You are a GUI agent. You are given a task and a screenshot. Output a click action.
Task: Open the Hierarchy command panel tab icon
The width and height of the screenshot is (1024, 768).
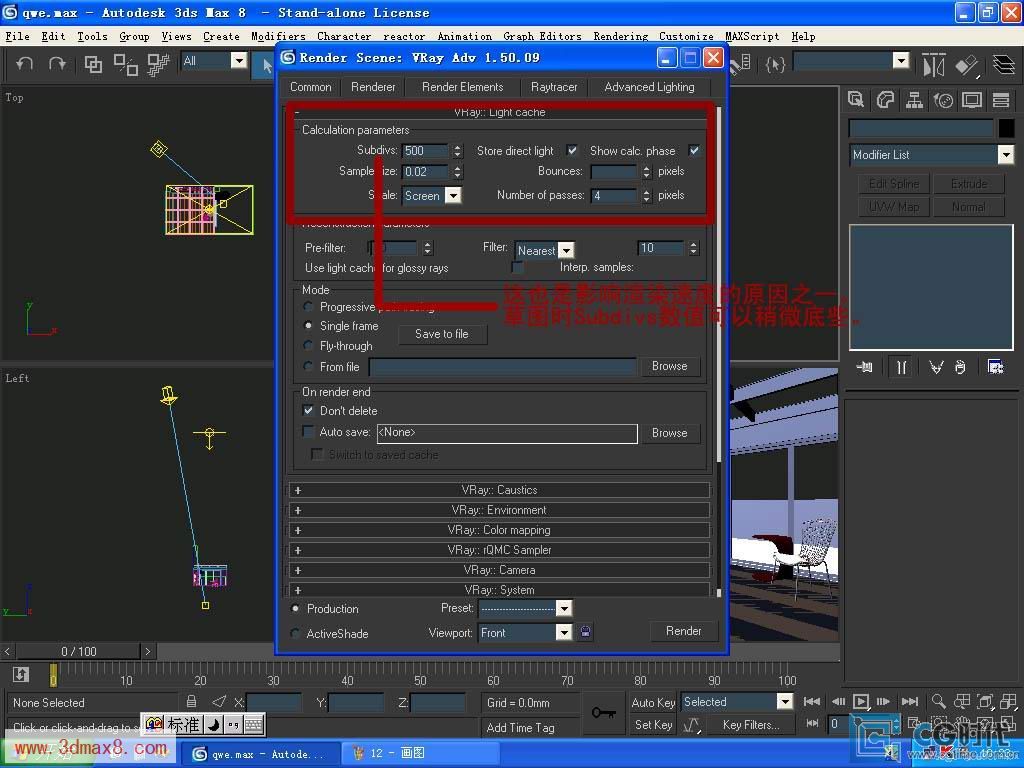coord(914,100)
